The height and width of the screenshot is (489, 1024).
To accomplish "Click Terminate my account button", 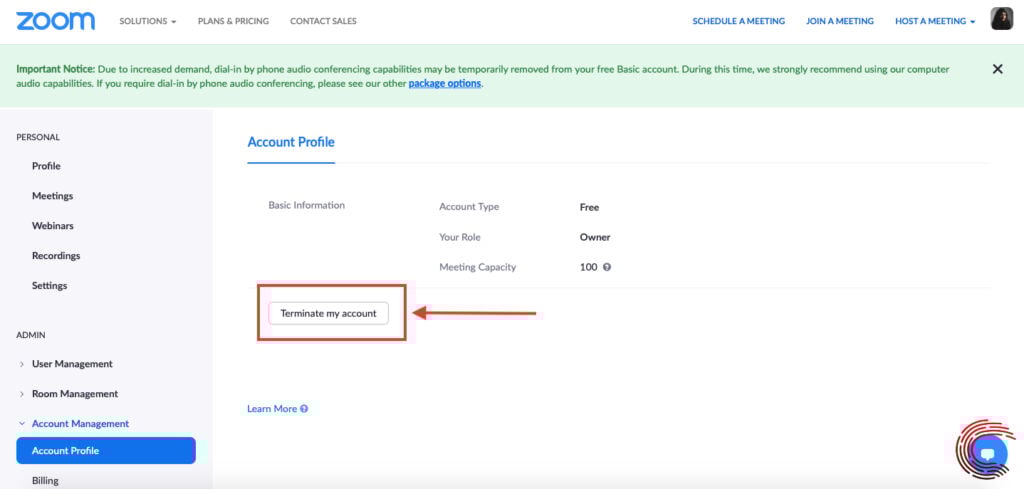I will point(328,313).
